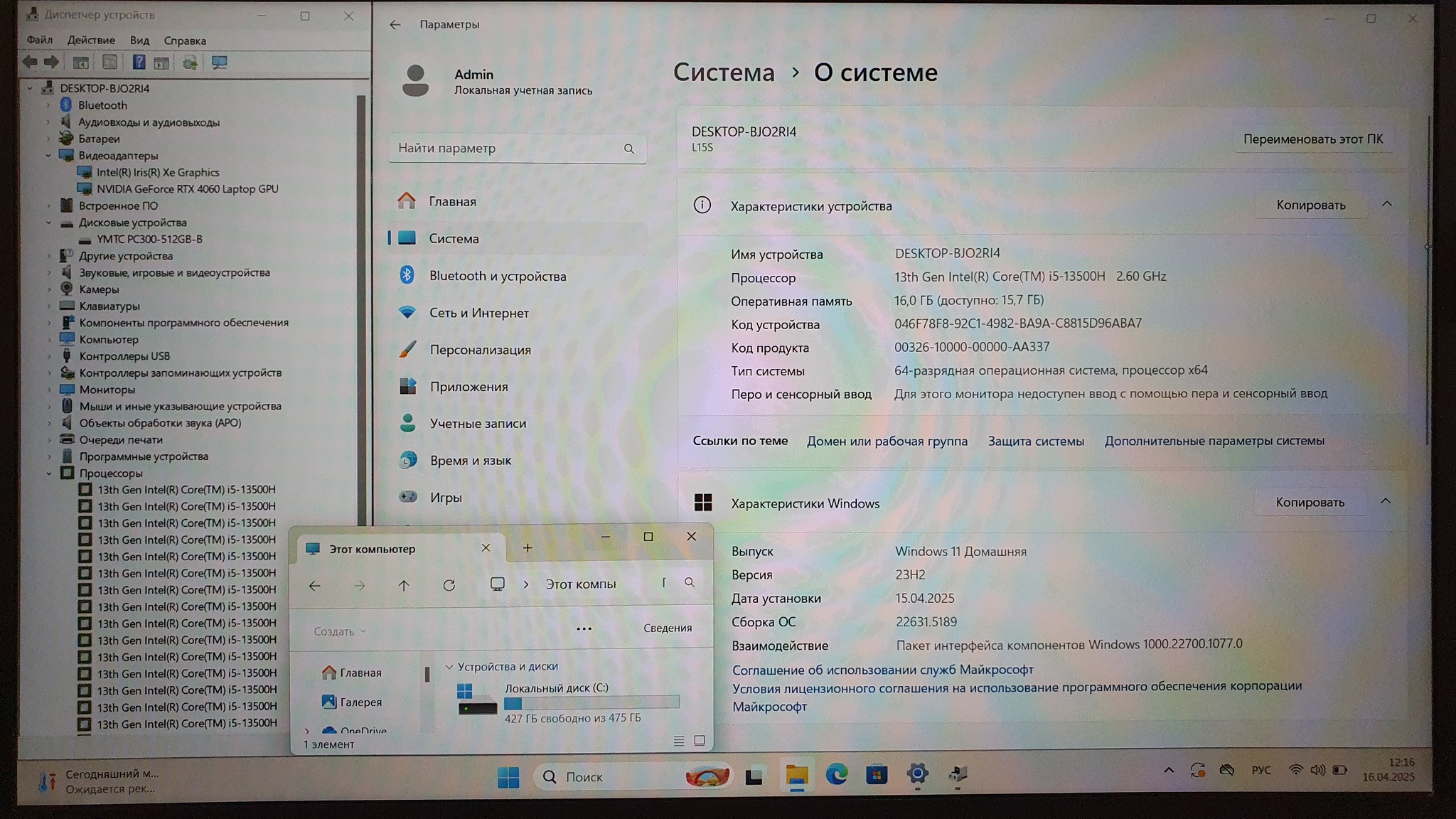Select the NVIDIA GeForce RTX 4060 Laptop GPU
The image size is (1456, 819).
pos(187,189)
